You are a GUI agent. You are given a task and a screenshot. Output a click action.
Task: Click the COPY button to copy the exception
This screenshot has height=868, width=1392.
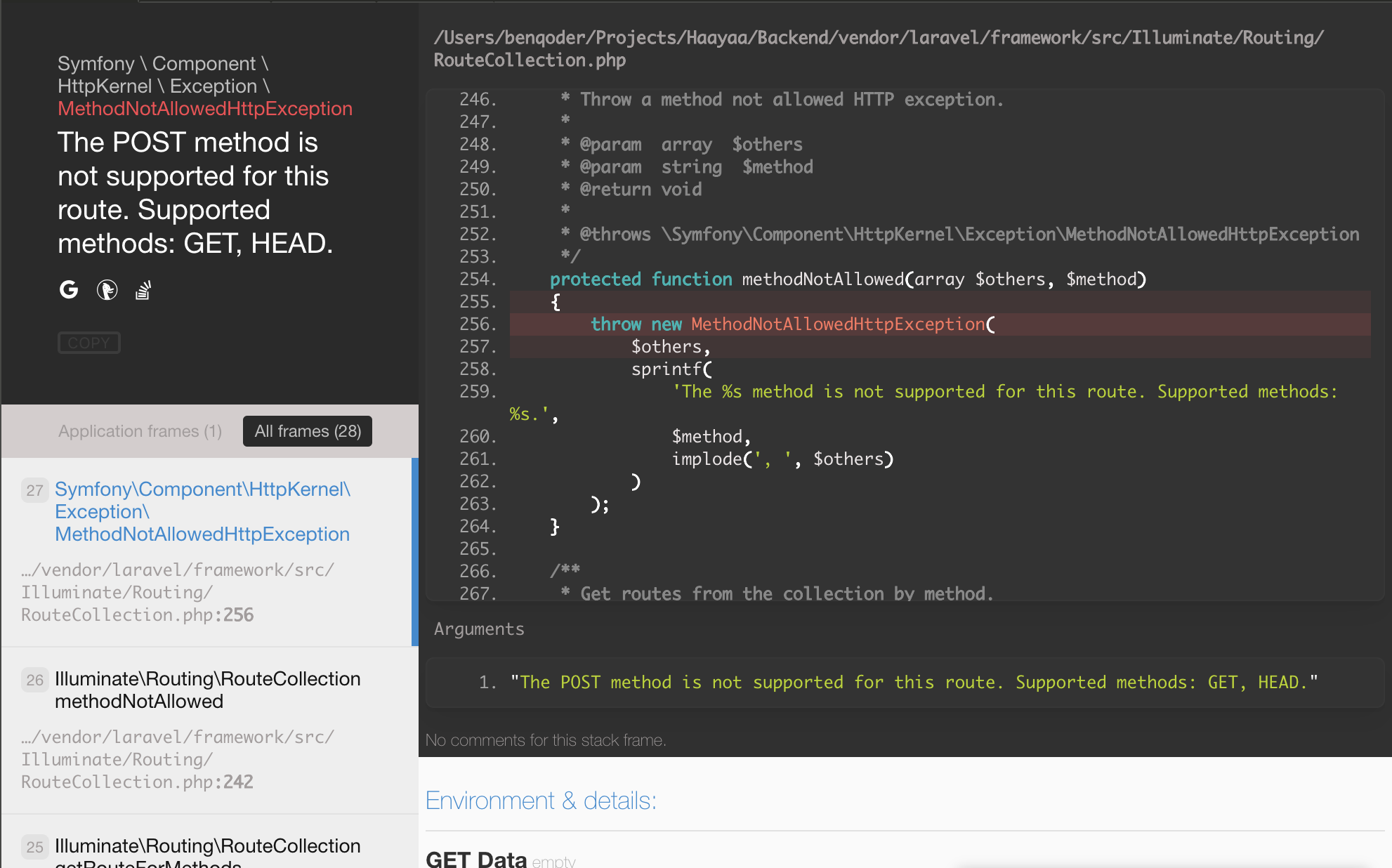(x=88, y=343)
